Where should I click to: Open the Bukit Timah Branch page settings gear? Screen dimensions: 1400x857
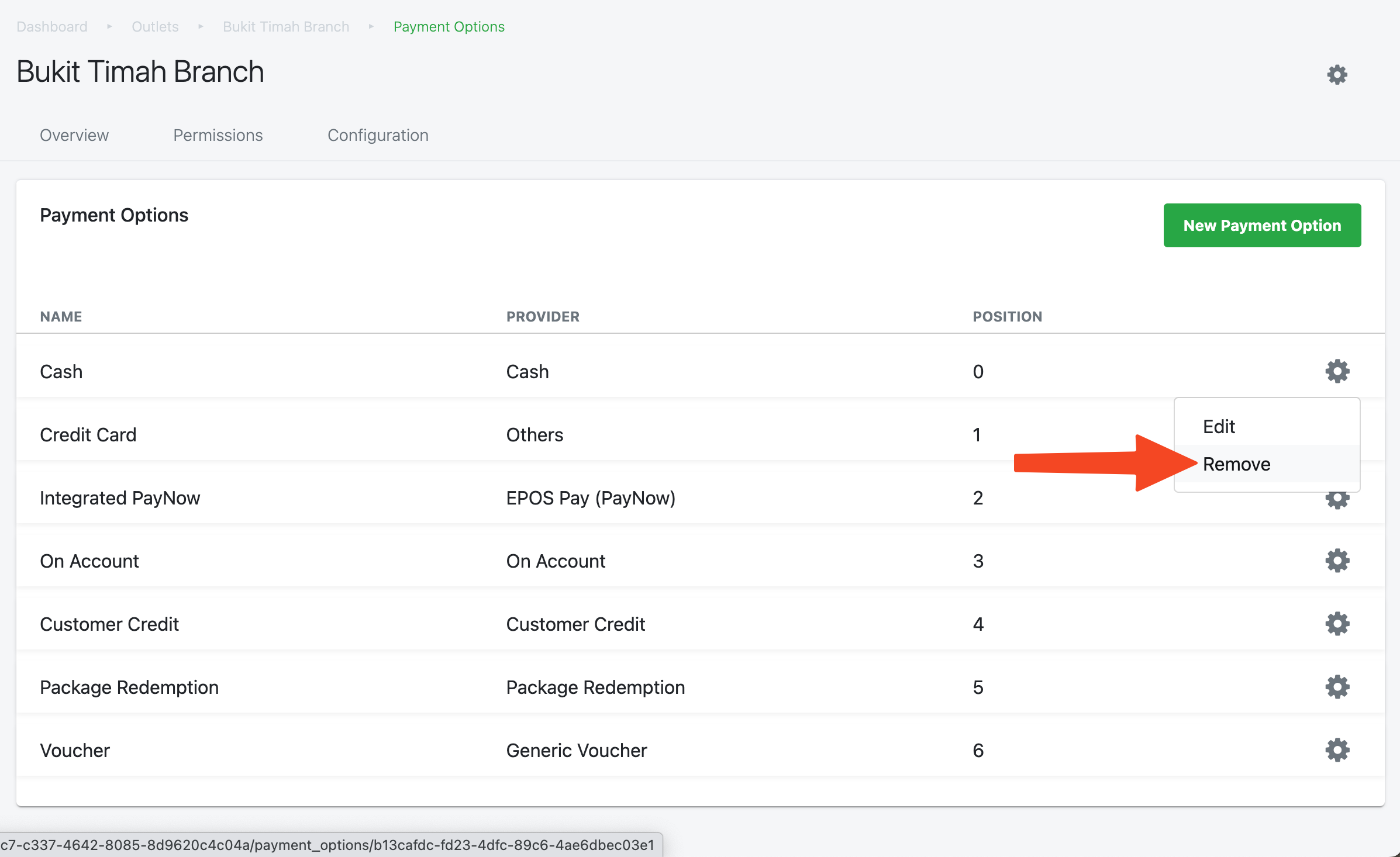(1337, 75)
